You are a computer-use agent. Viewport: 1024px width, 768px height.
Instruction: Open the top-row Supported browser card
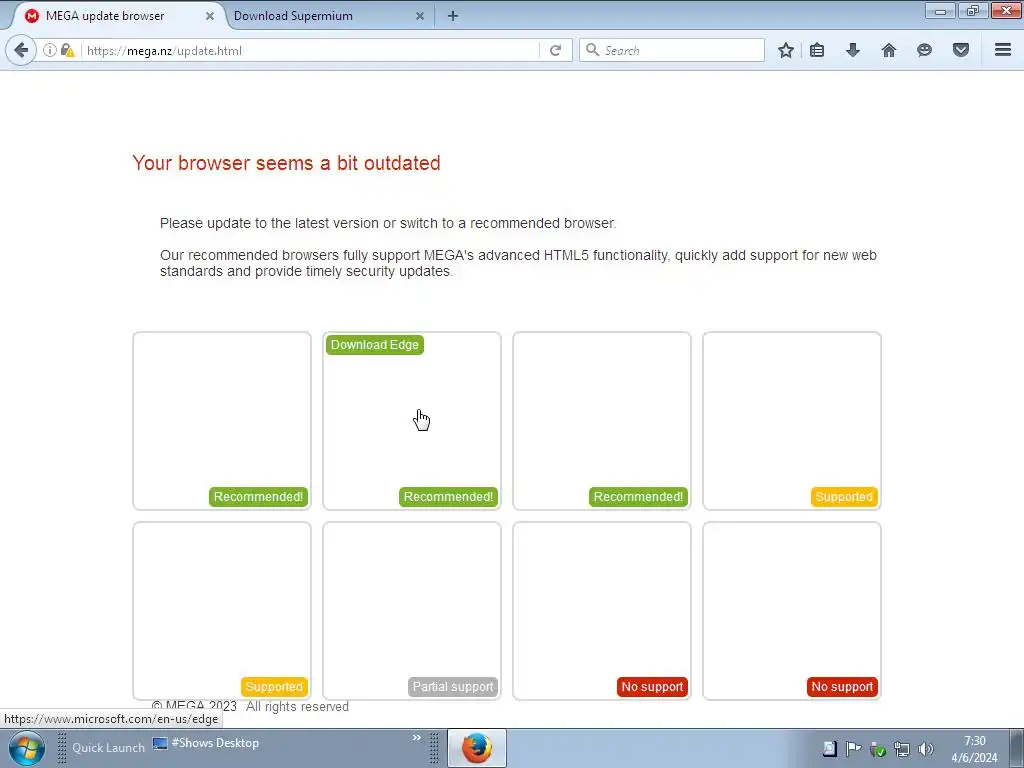click(792, 421)
